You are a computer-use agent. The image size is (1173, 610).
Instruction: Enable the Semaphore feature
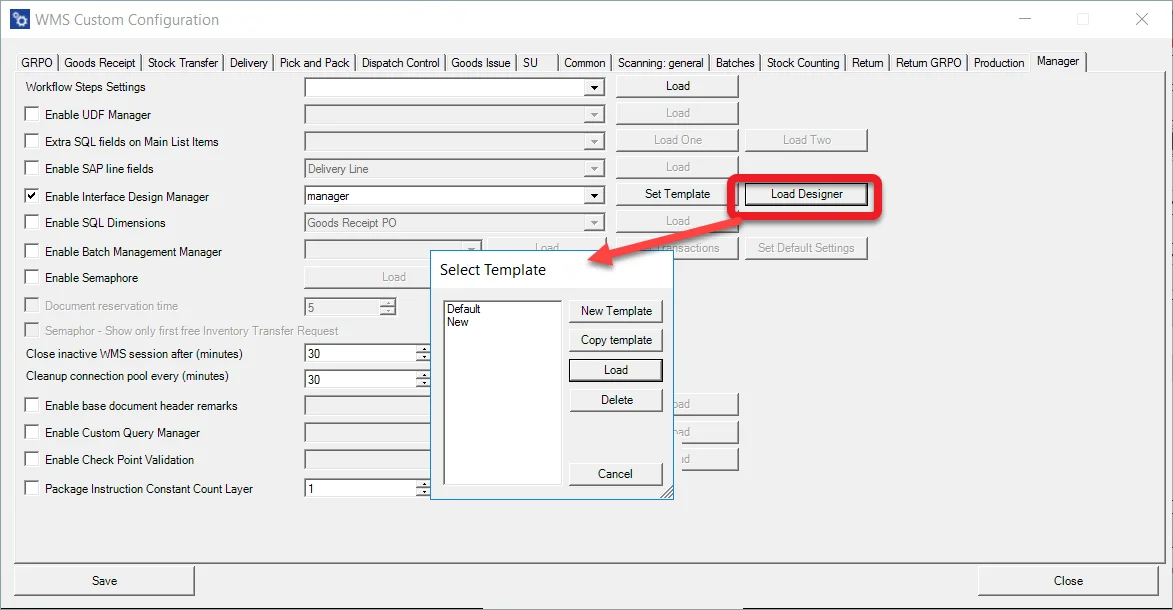[31, 277]
